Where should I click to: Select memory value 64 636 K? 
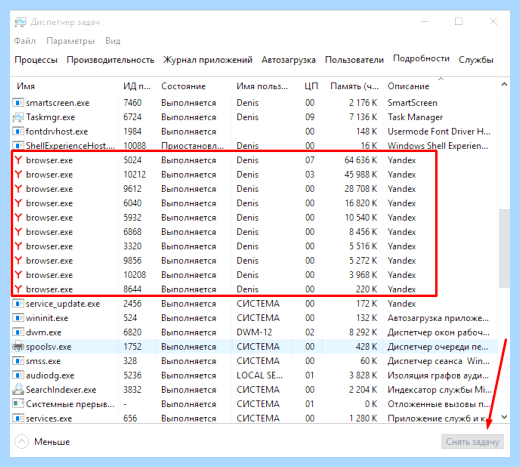[x=361, y=160]
